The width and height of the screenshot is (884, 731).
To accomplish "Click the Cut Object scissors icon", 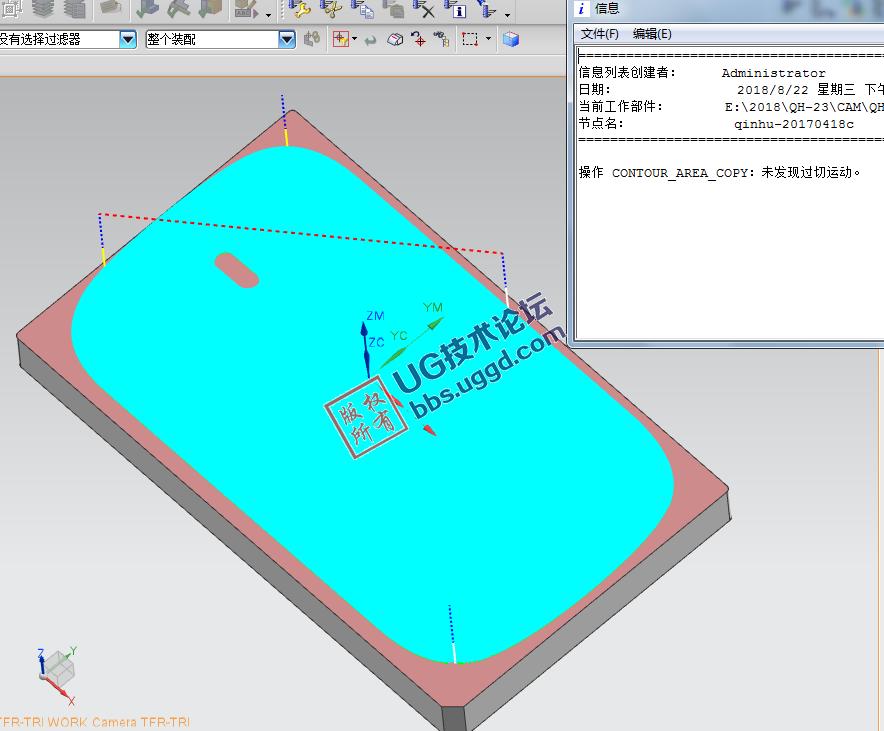I will pos(331,10).
